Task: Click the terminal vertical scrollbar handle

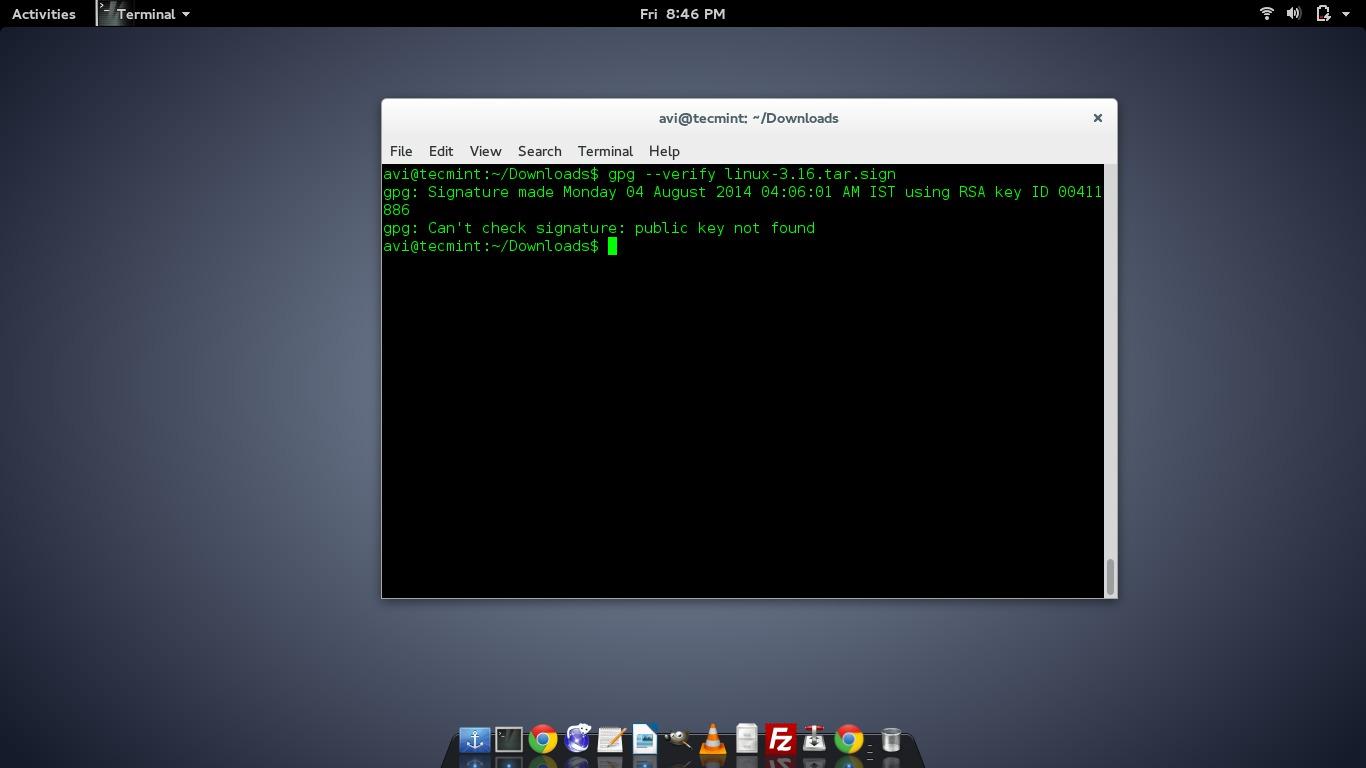Action: click(x=1110, y=575)
